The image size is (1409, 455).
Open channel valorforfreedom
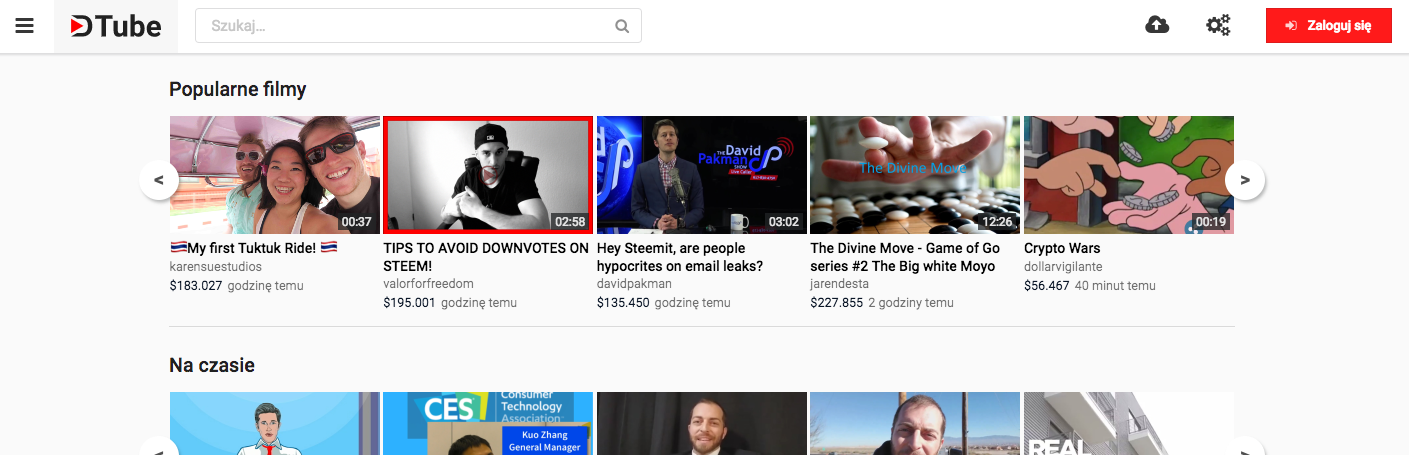point(428,284)
